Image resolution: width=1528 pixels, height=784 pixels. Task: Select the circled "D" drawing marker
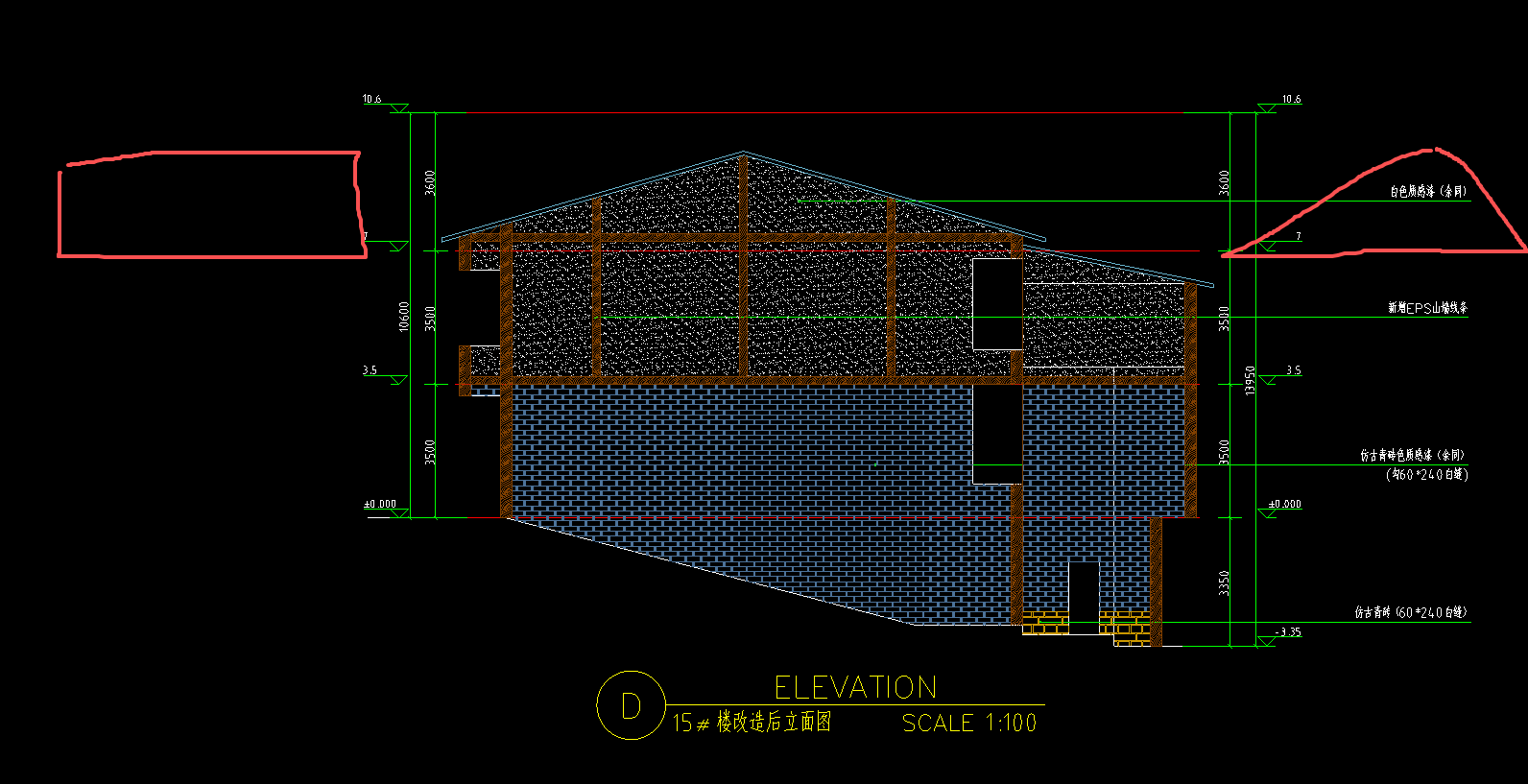click(x=631, y=705)
